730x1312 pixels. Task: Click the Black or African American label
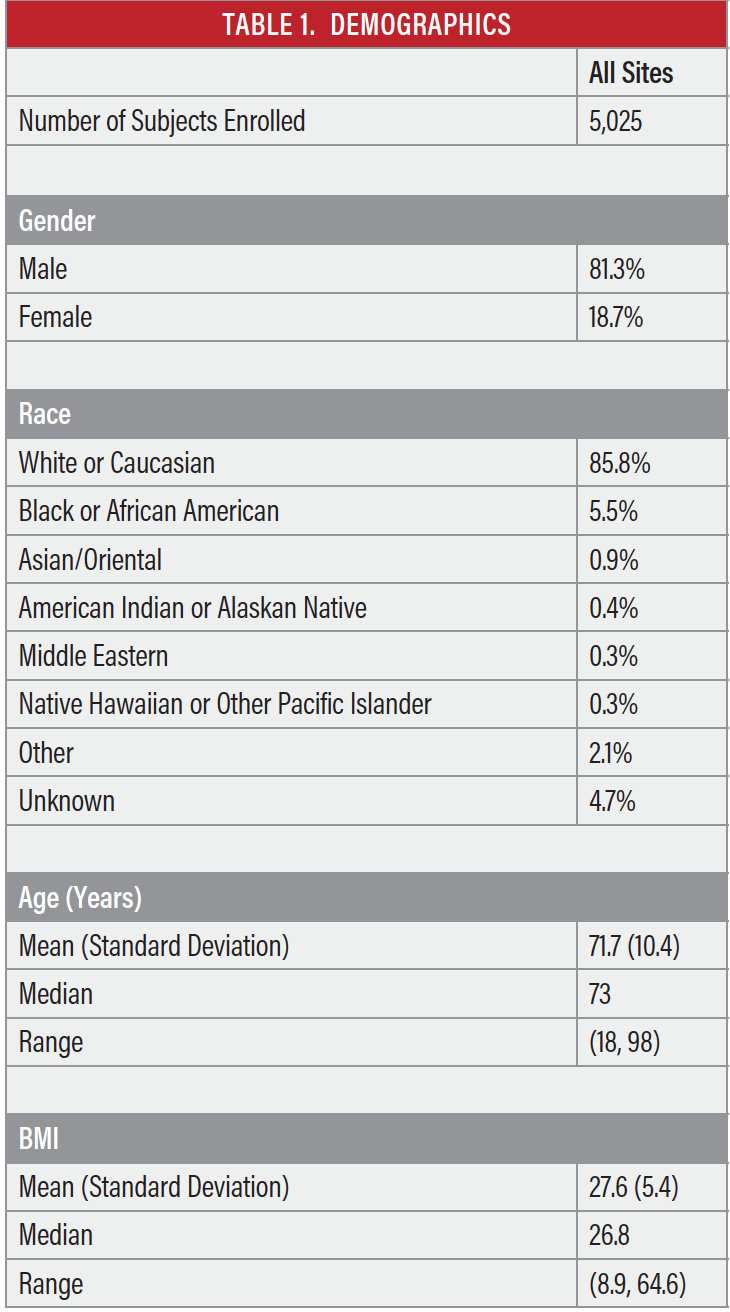[x=149, y=511]
